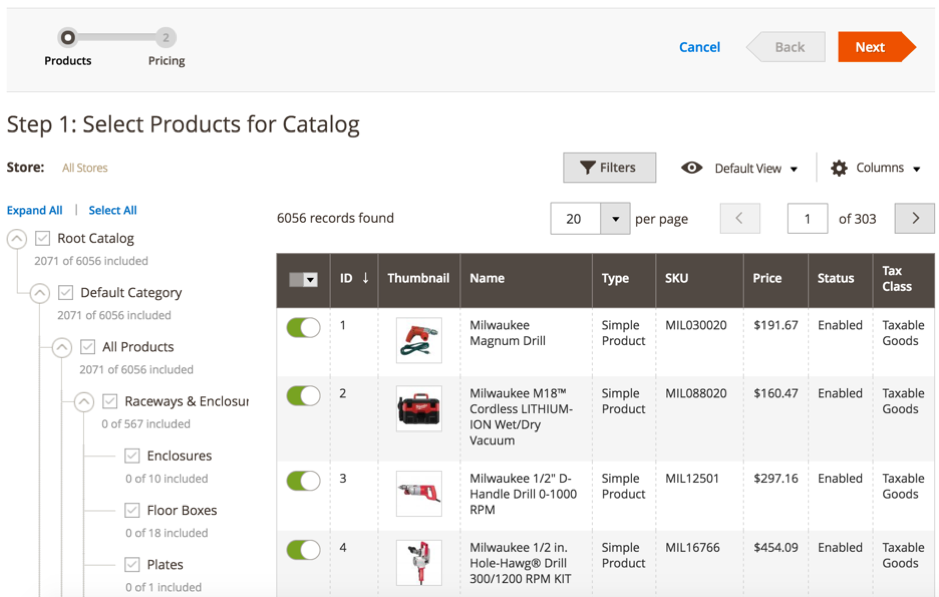The height and width of the screenshot is (597, 939).
Task: Click the Products step circle
Action: [x=68, y=38]
